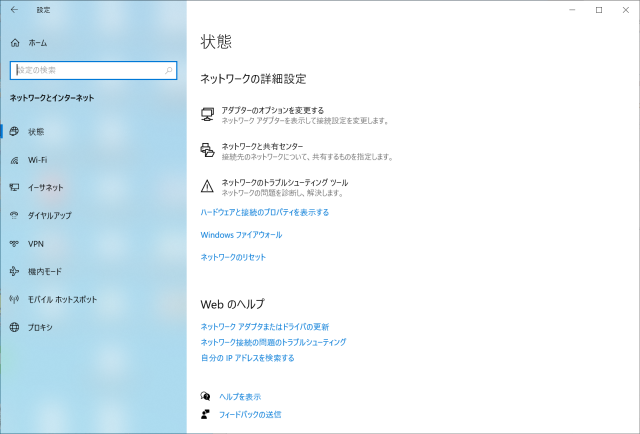Click the ヘルプを表示 chat bubble icon
This screenshot has width=640, height=434.
(x=206, y=396)
